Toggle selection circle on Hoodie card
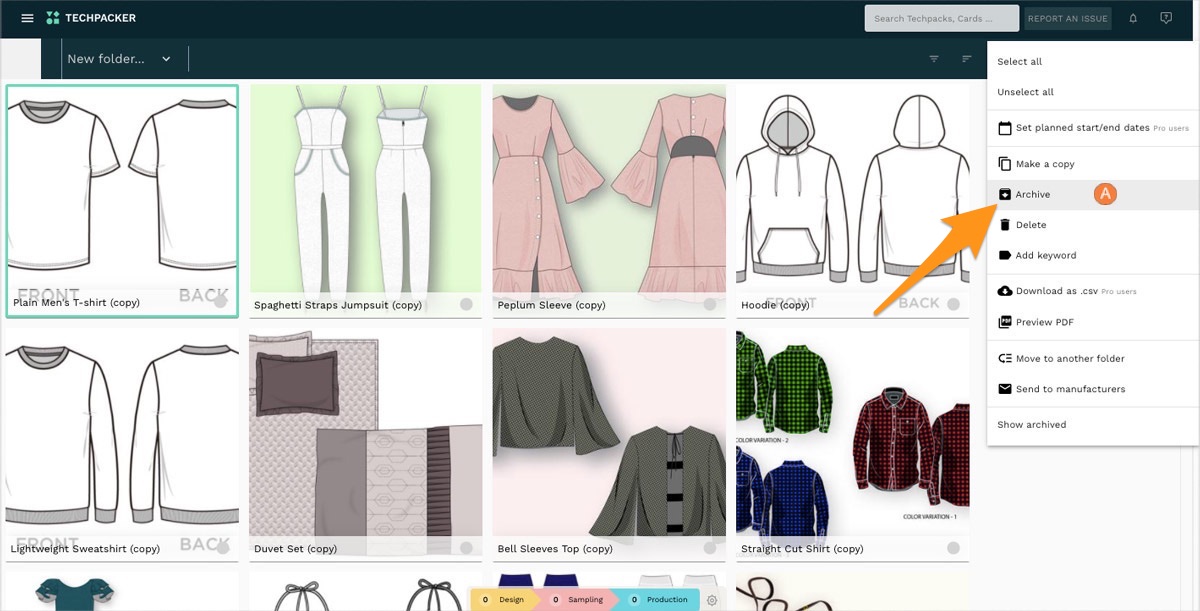 (x=953, y=304)
